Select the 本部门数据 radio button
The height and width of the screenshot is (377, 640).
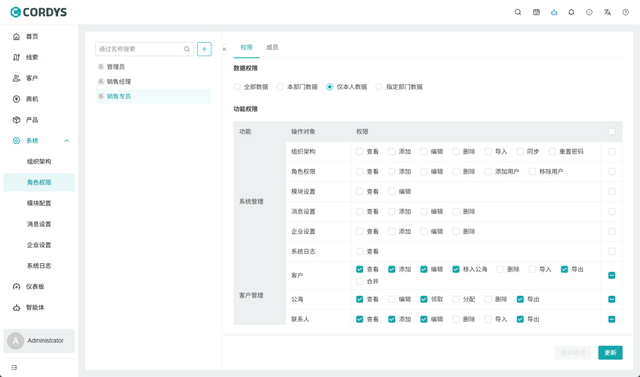280,87
